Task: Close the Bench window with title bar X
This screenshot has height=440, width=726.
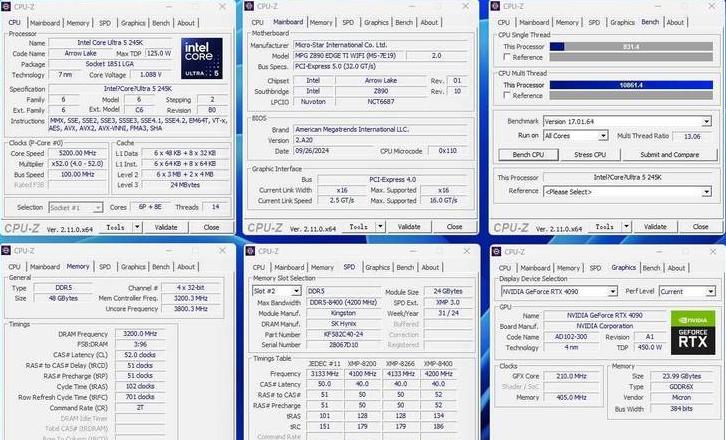Action: click(x=712, y=6)
